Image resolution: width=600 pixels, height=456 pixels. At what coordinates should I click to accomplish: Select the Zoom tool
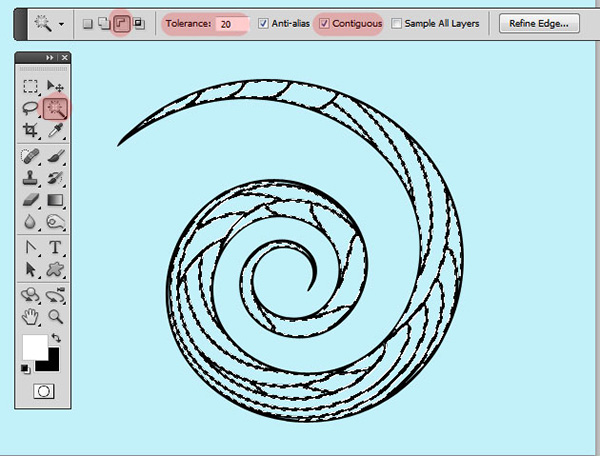(x=56, y=317)
